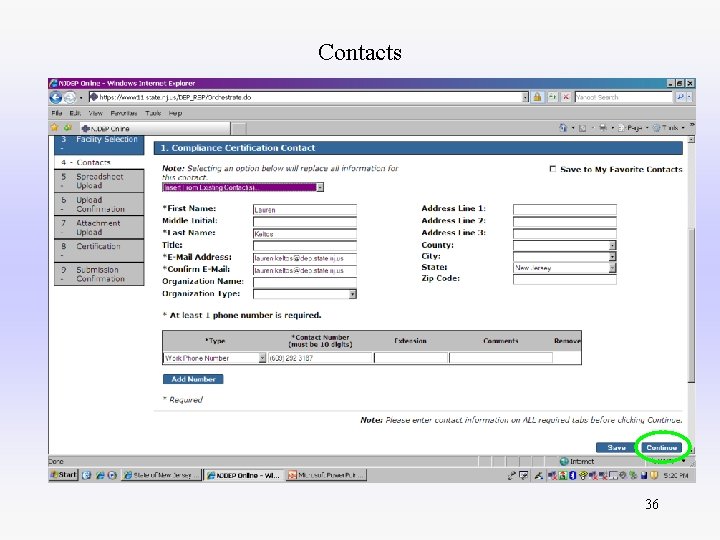Open the Tools menu in menu bar
Viewport: 720px width, 540px height.
click(x=153, y=113)
